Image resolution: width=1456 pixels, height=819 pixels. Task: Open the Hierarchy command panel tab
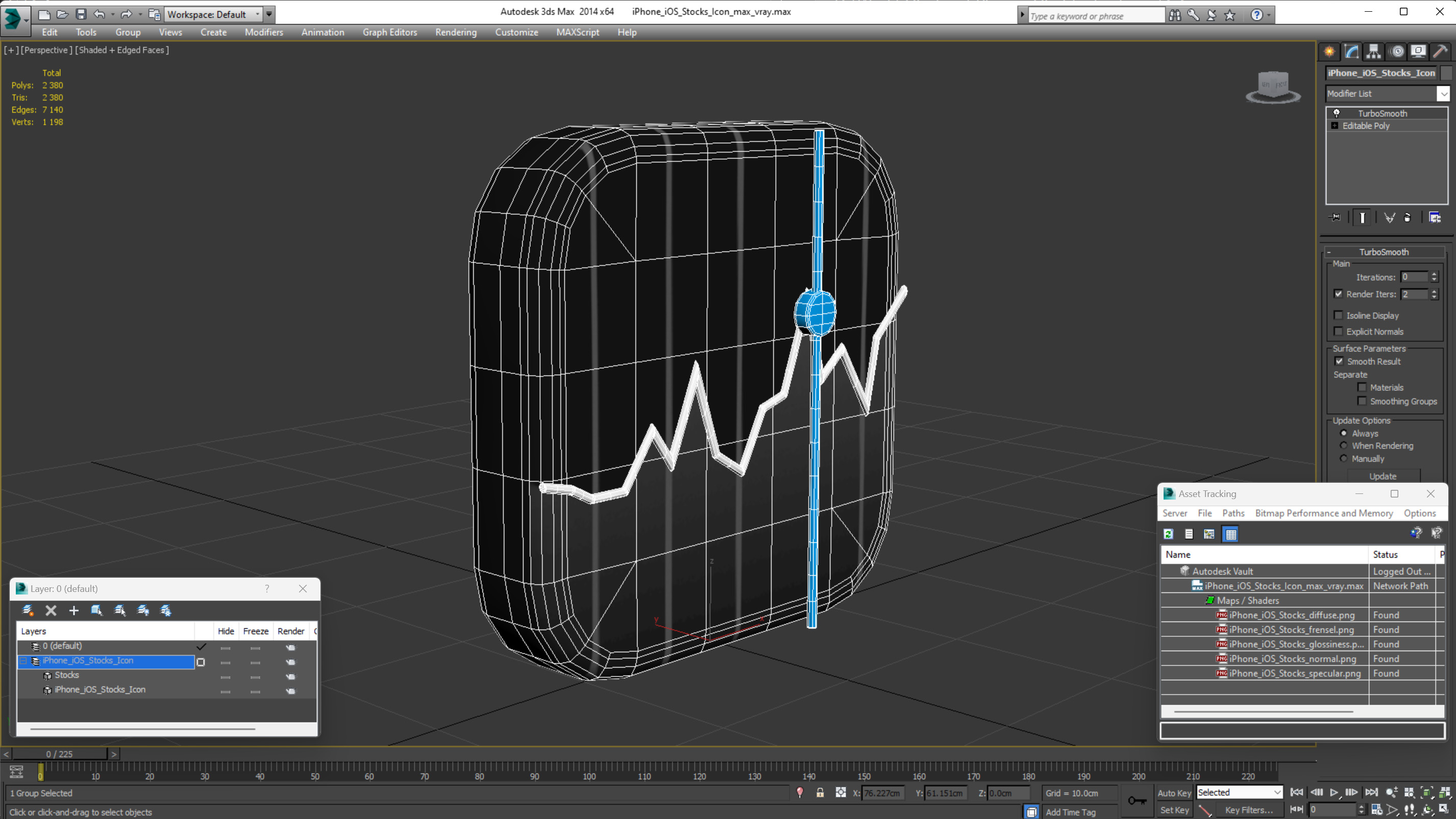tap(1373, 52)
